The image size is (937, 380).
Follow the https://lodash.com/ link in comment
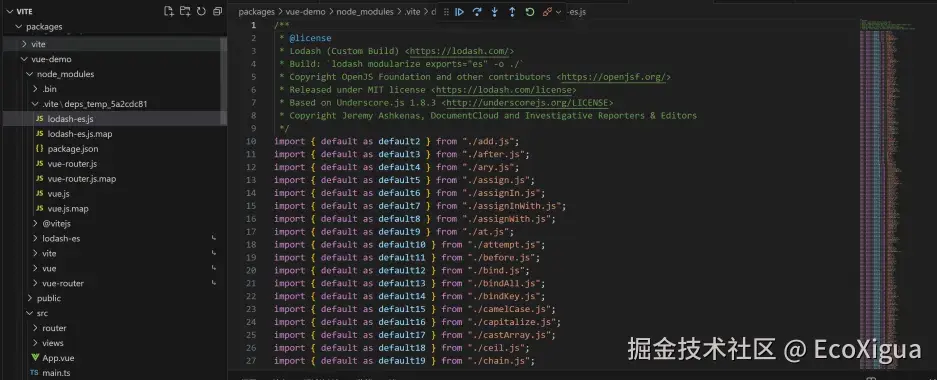click(459, 51)
